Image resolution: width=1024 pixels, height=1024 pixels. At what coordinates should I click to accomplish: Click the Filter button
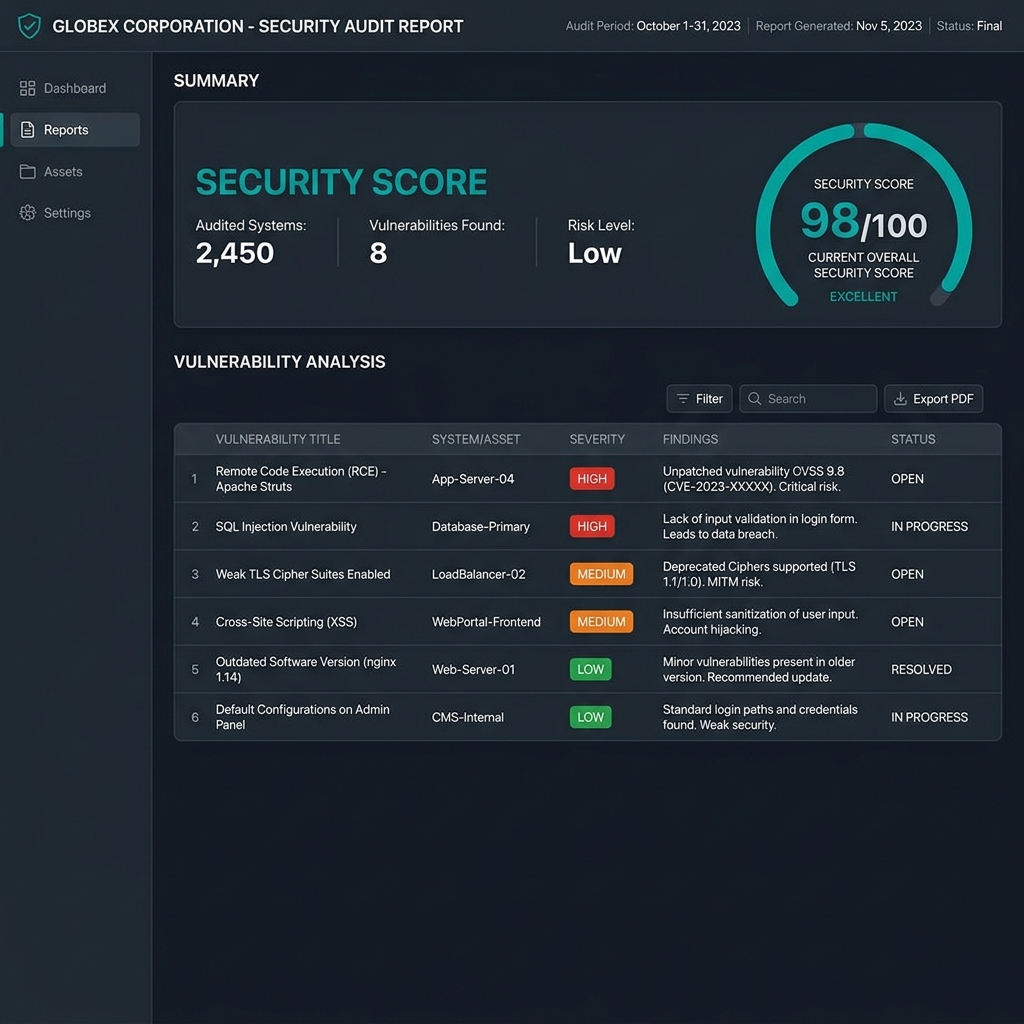pos(699,399)
